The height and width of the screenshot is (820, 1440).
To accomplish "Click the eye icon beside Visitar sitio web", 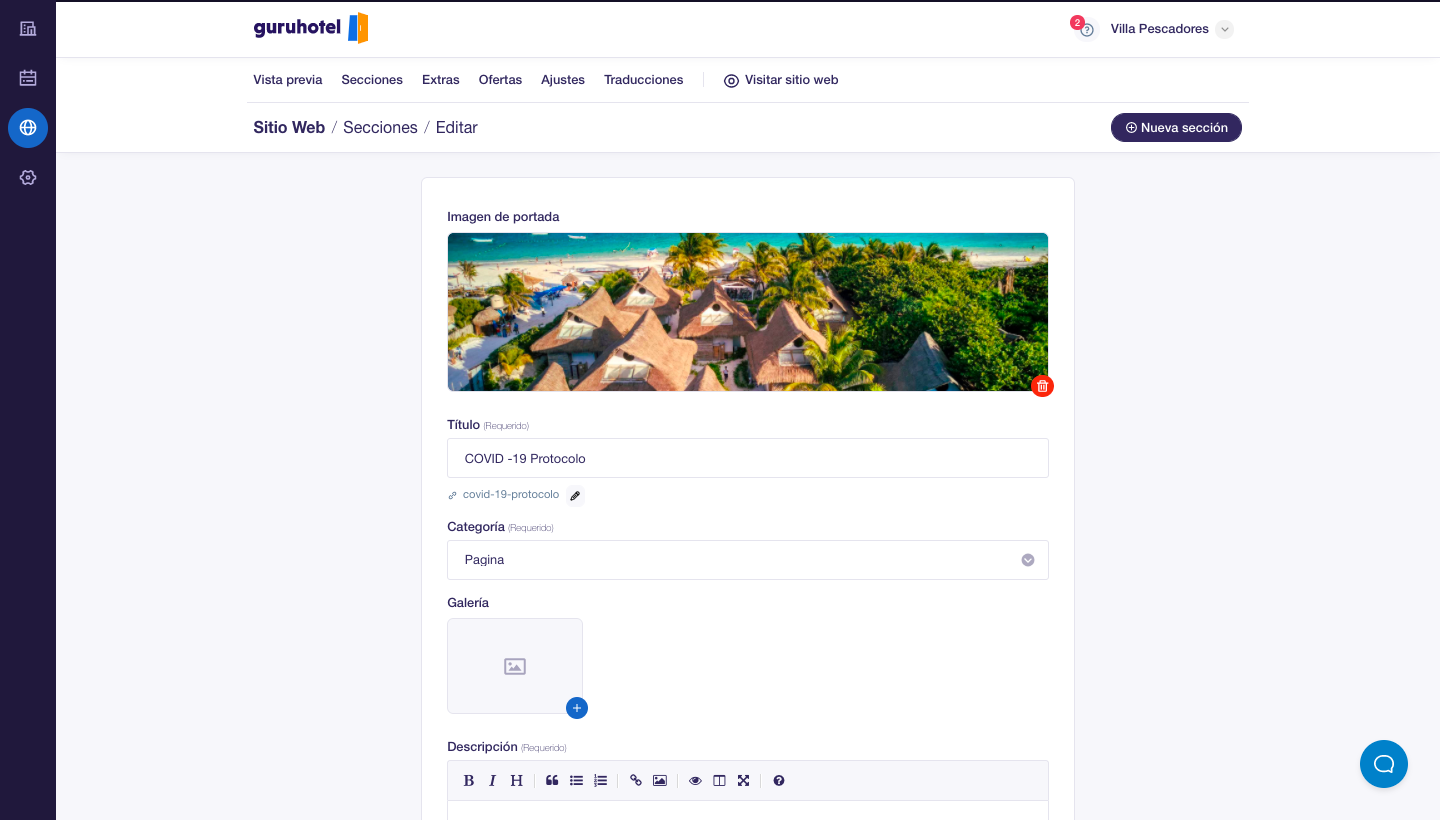I will 731,81.
